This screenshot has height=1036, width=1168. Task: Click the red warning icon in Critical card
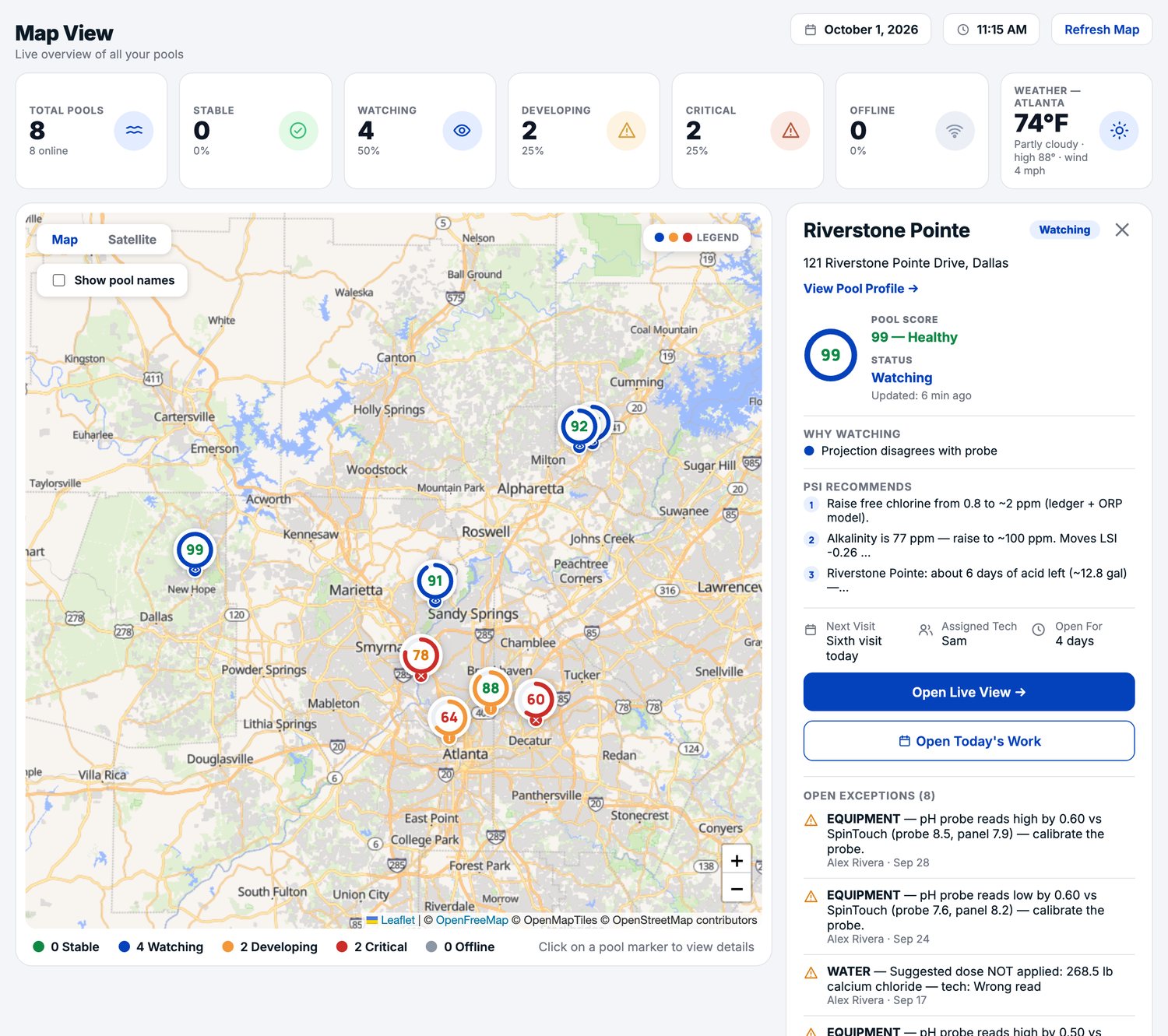[790, 131]
